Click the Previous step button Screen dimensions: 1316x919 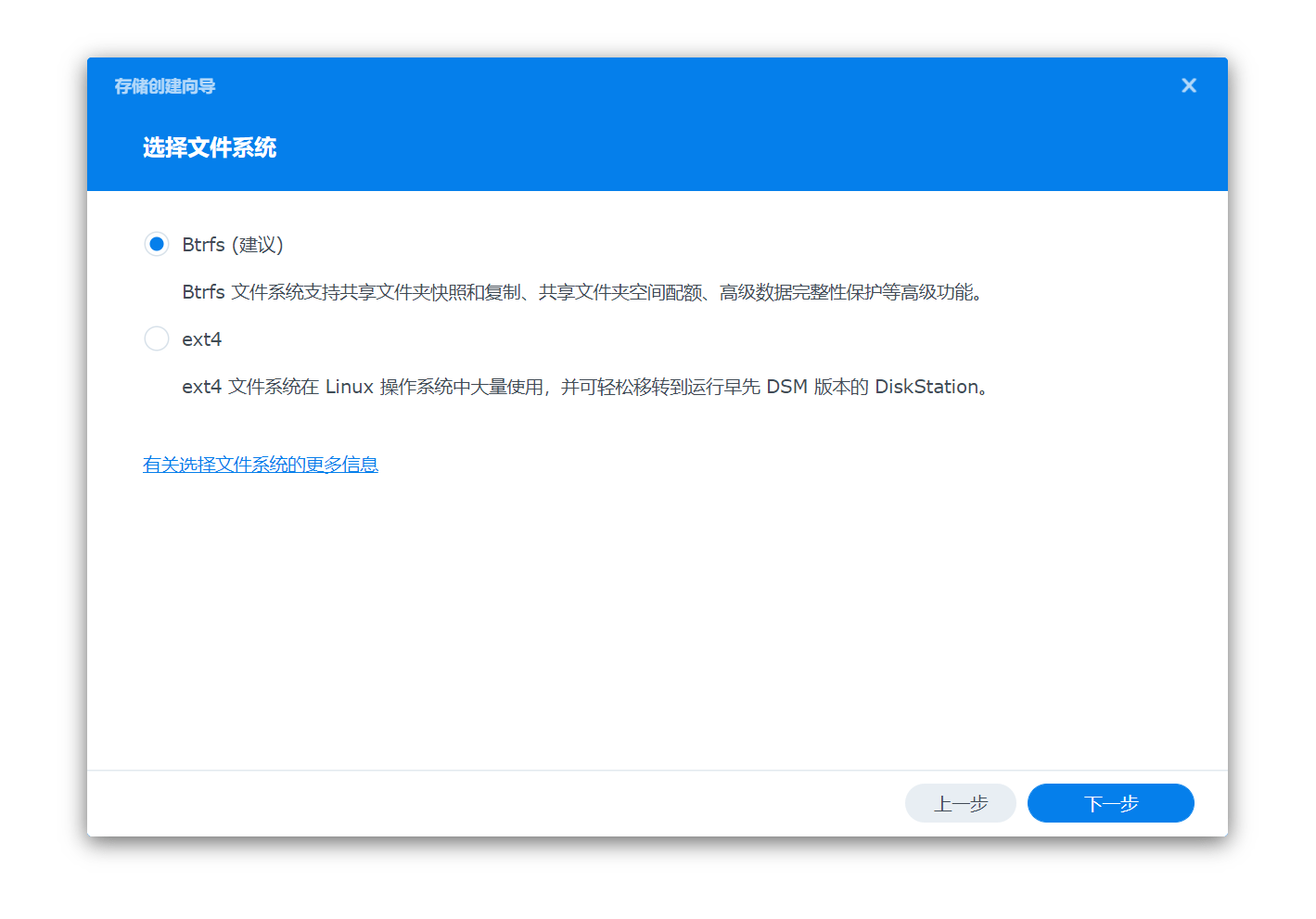(960, 803)
